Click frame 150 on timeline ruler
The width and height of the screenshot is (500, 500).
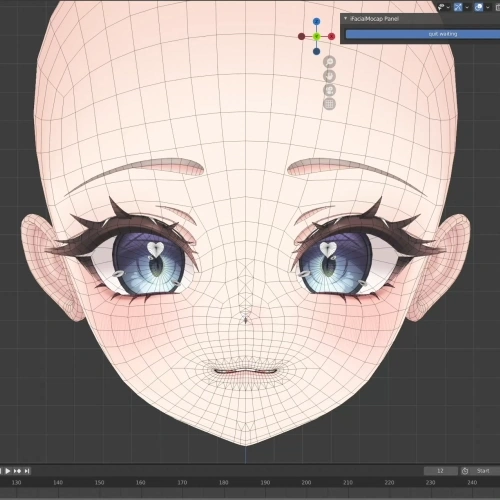(99, 482)
